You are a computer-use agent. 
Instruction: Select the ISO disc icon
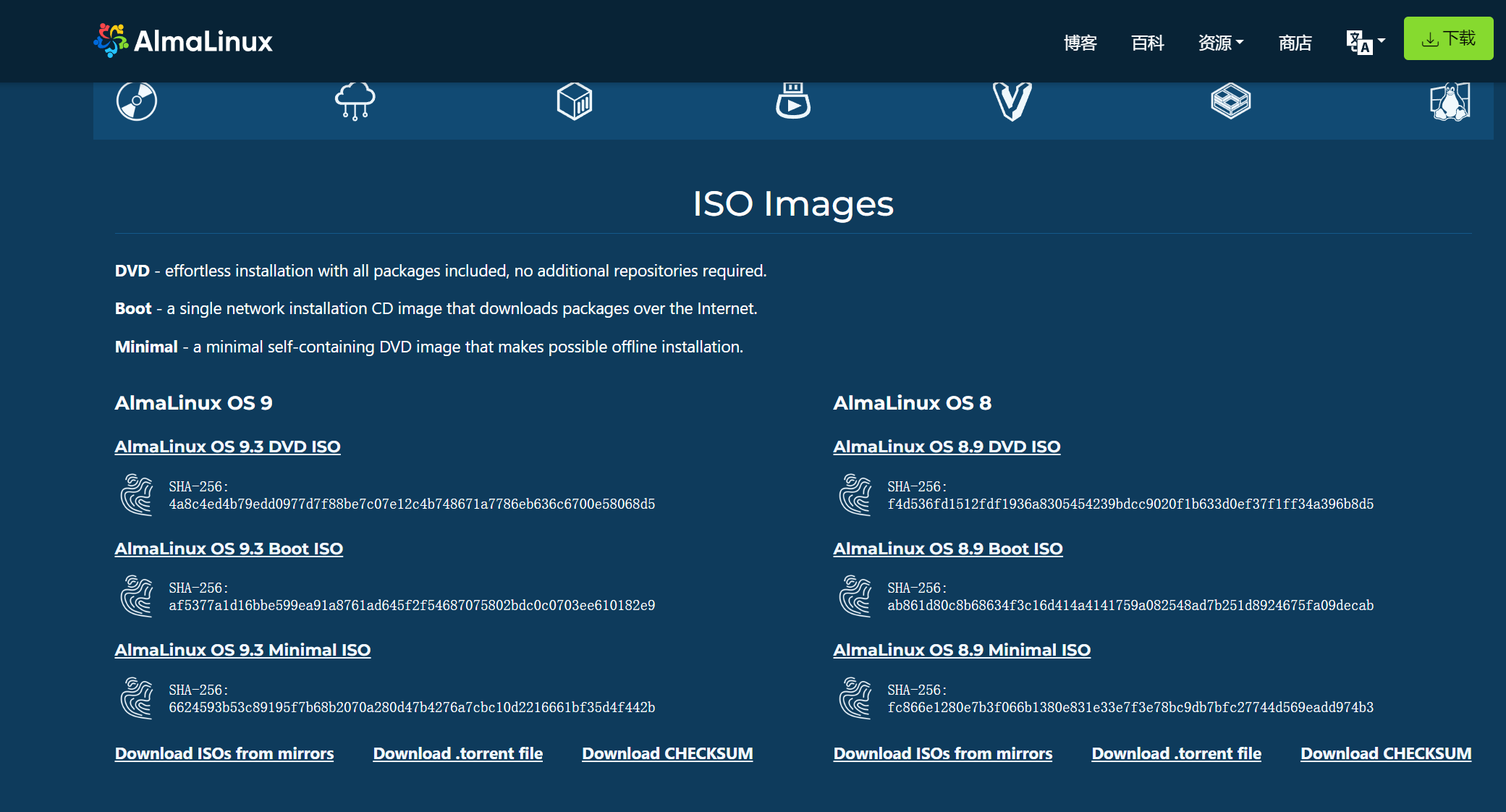point(137,101)
